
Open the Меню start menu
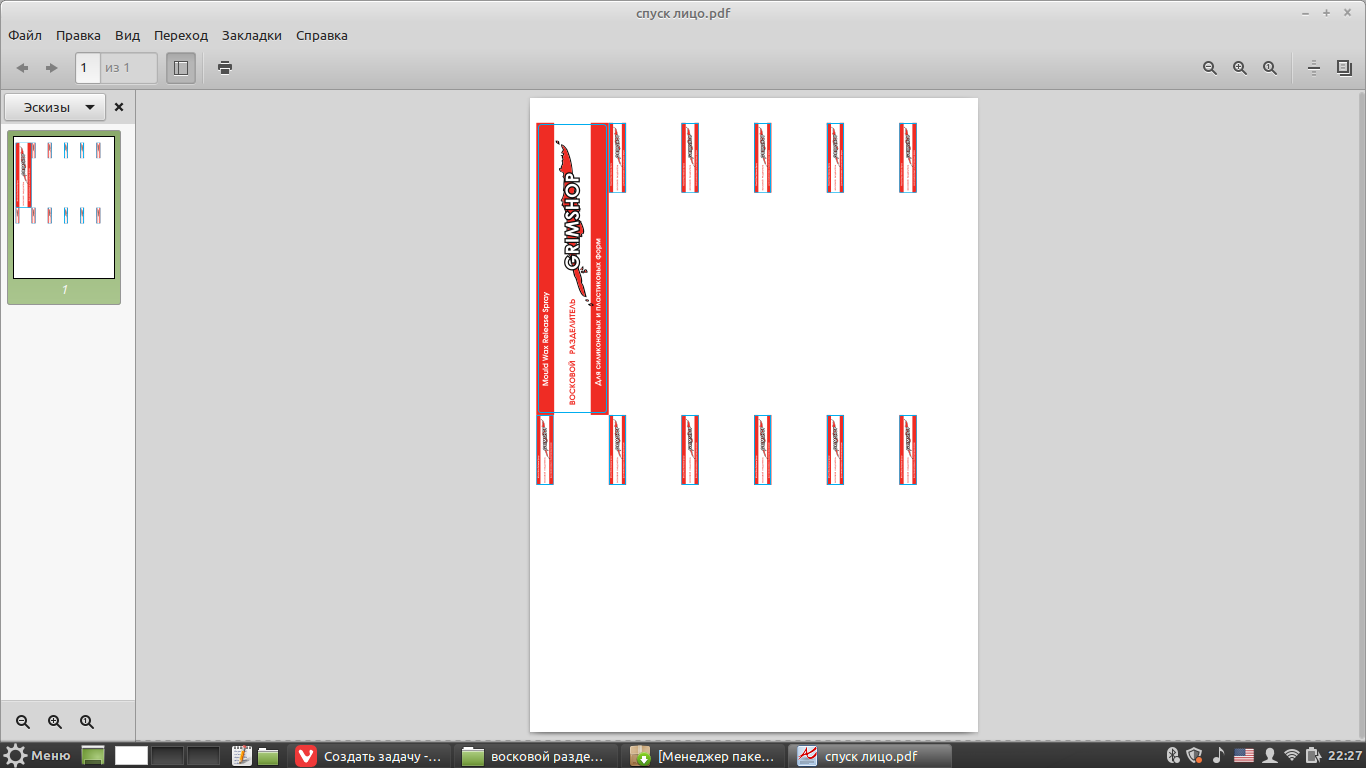click(38, 756)
